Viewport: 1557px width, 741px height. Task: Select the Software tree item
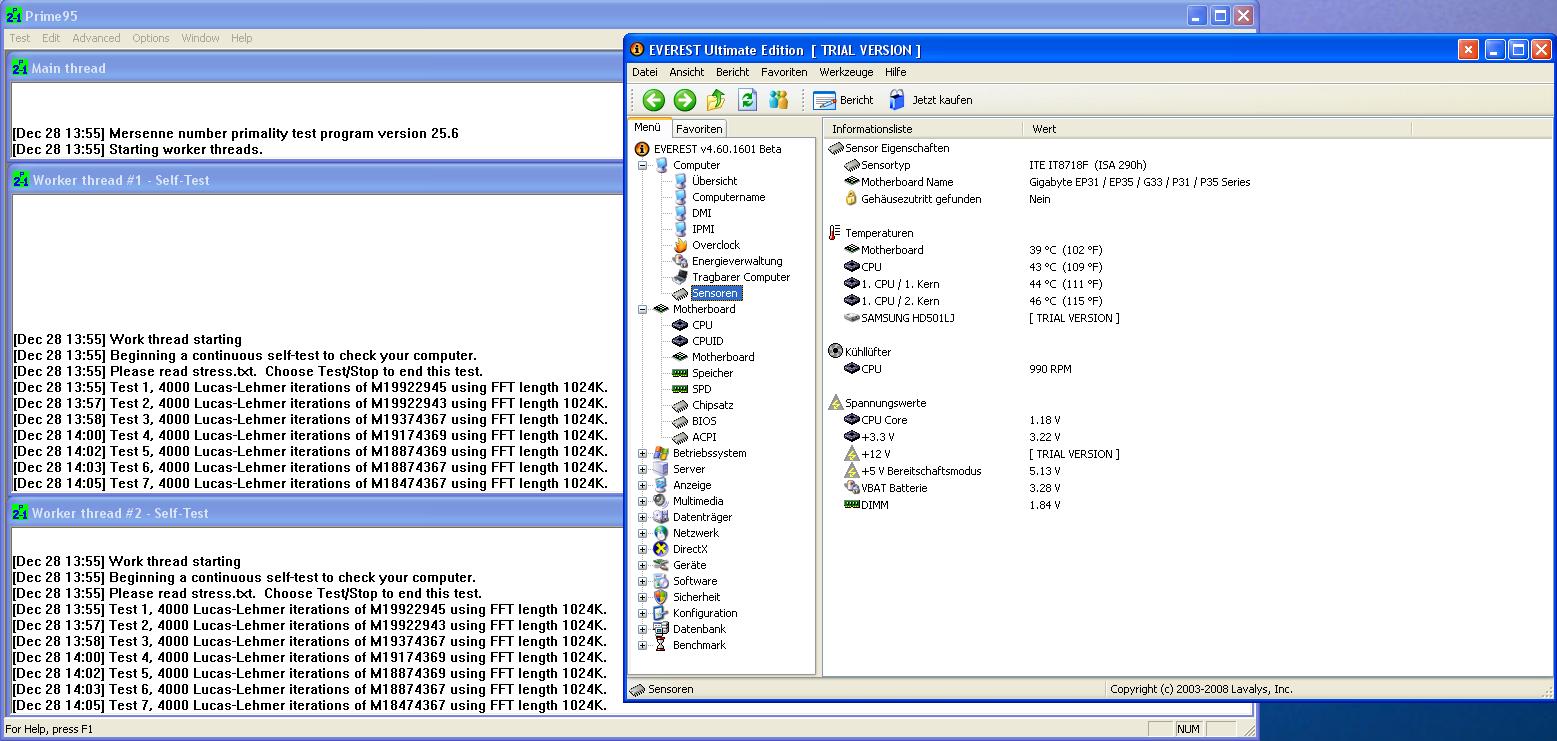(695, 581)
